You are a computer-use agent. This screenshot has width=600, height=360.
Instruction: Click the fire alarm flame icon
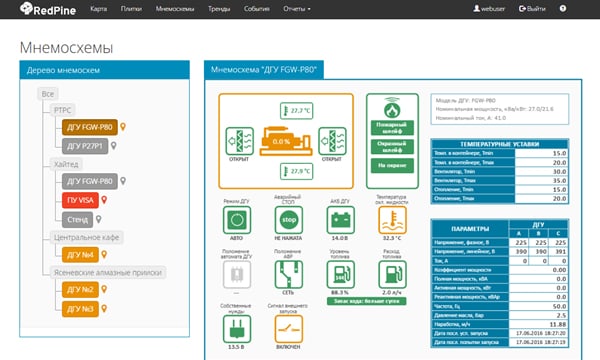(x=392, y=108)
